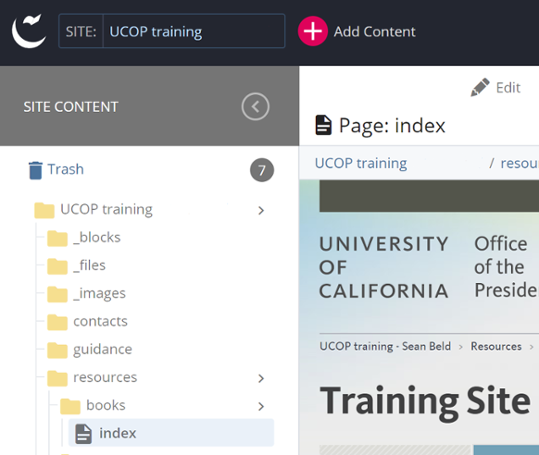Click the Edit button label
539x455 pixels.
coord(508,88)
